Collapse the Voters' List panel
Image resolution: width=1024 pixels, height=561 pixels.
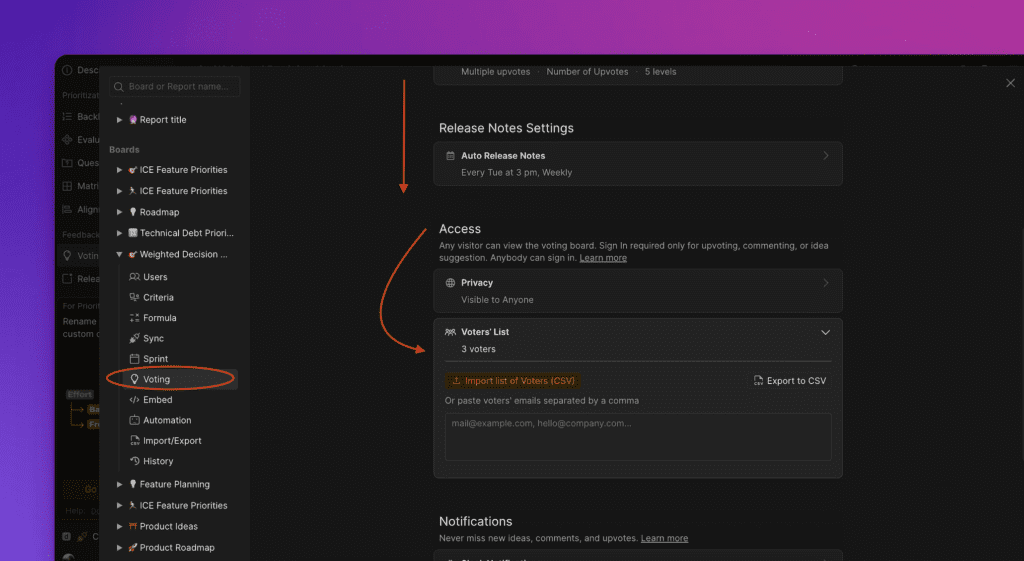(825, 332)
